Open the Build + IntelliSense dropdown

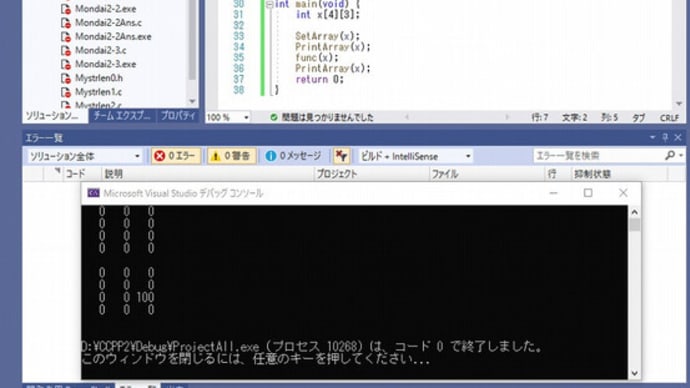(415, 156)
